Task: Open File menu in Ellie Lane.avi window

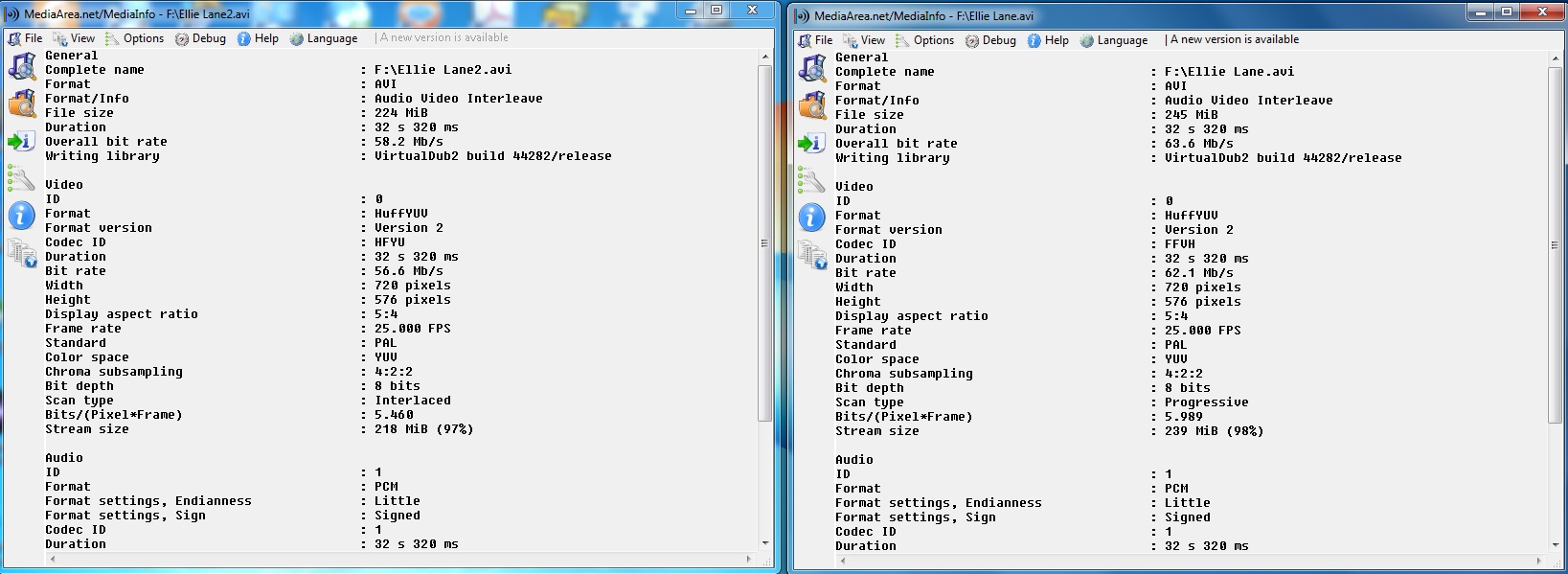Action: click(x=816, y=40)
